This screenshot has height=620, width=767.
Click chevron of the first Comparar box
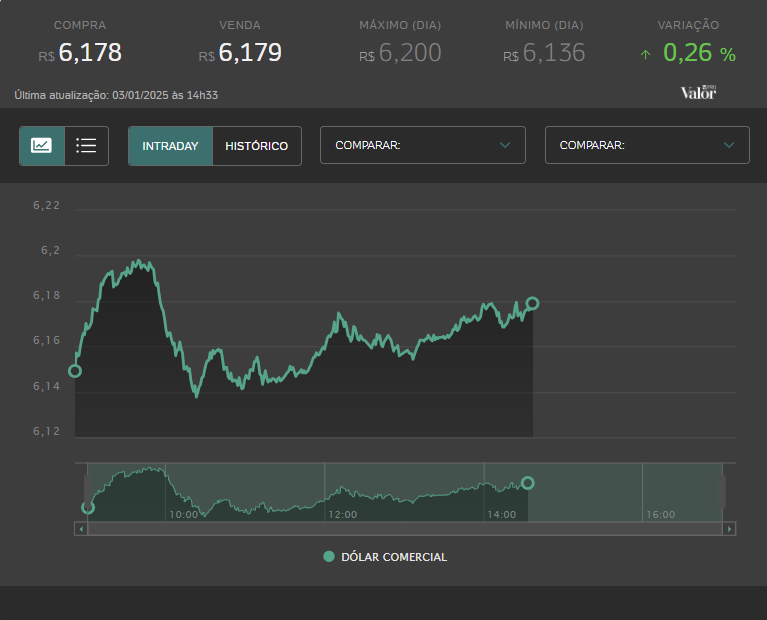[505, 145]
